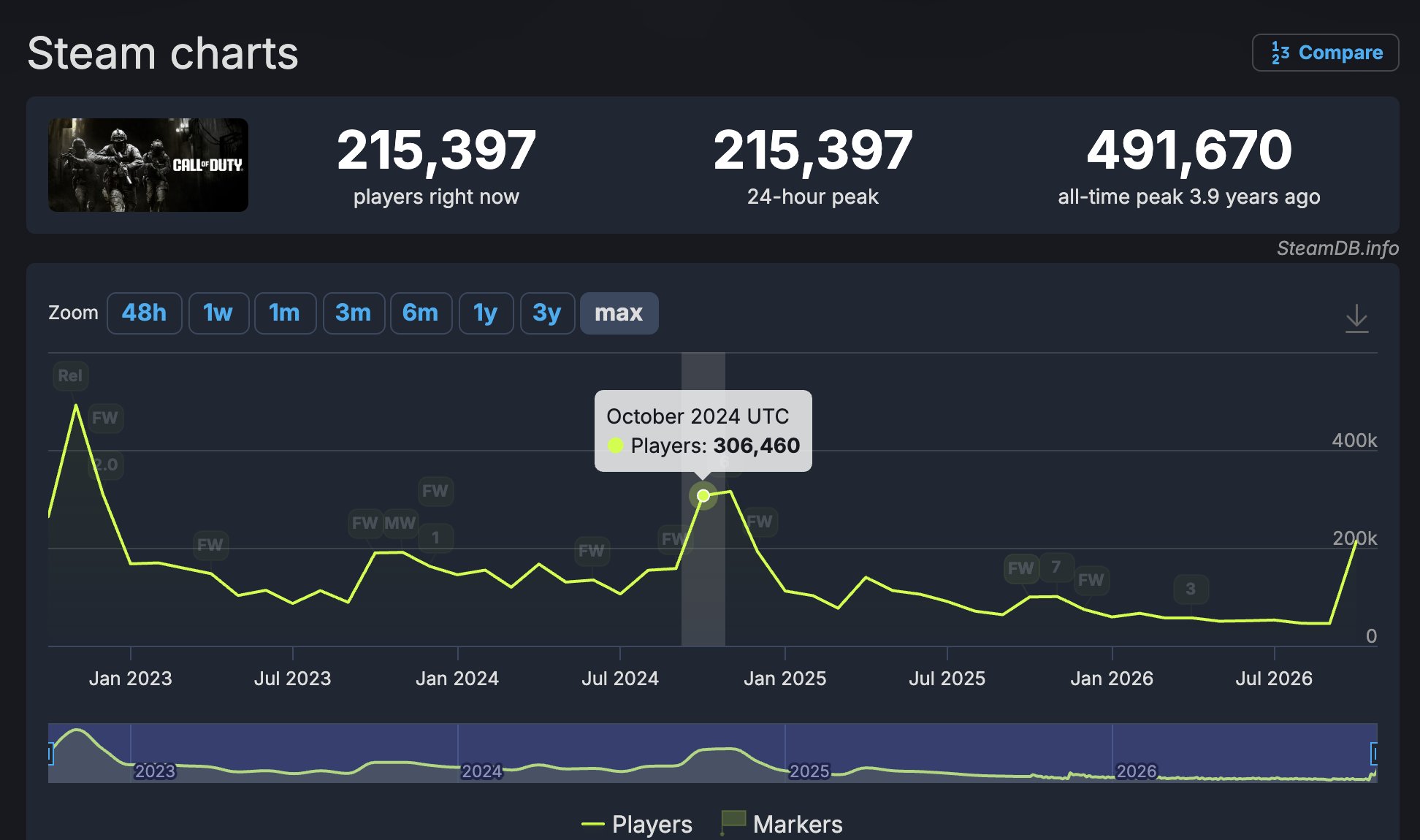Screen dimensions: 1420x840
Task: Select the max zoom range
Action: point(619,313)
